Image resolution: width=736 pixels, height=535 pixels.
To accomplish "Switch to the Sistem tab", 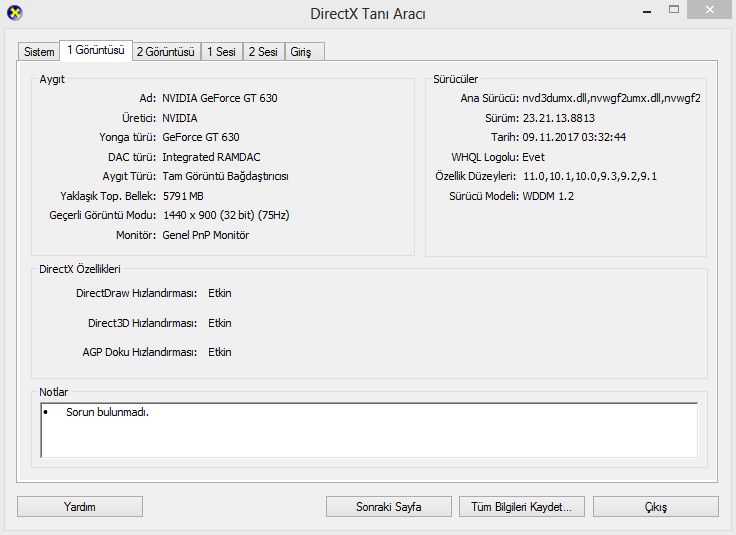I will [39, 52].
